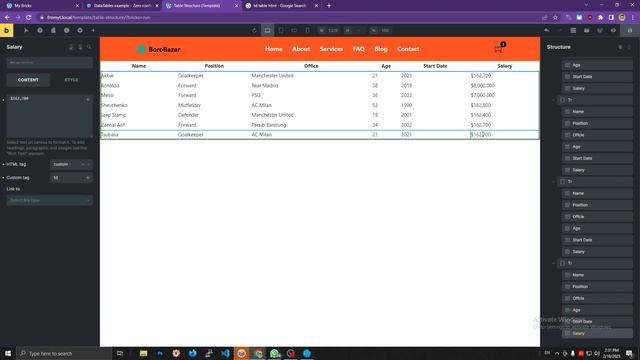Open the Link to type dropdown
Image resolution: width=640 pixels, height=360 pixels.
pos(49,200)
